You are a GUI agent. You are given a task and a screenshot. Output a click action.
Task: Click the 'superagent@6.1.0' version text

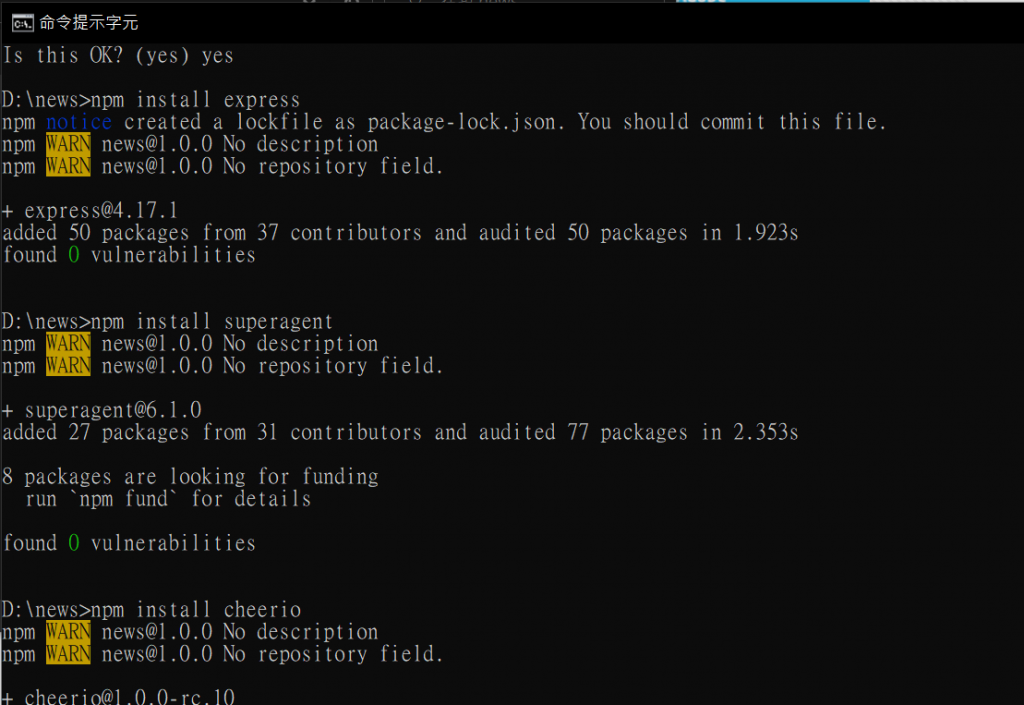click(113, 411)
